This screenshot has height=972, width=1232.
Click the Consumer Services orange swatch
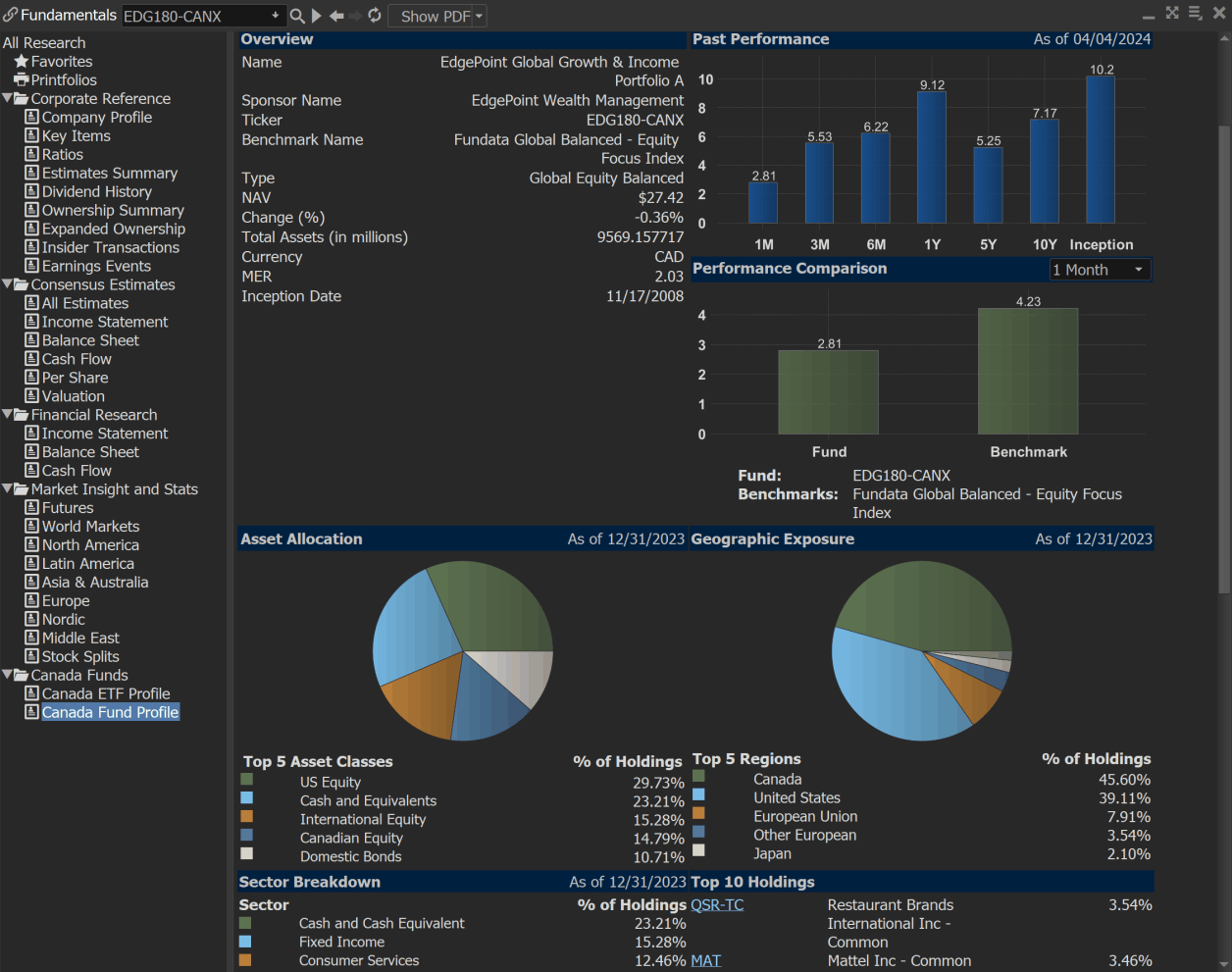click(x=245, y=960)
